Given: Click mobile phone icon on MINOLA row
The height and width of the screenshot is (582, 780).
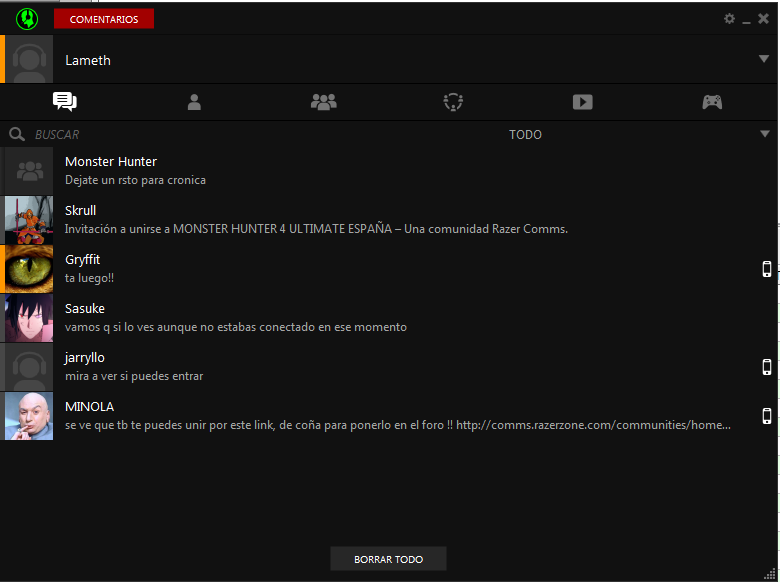Looking at the screenshot, I should pos(767,416).
